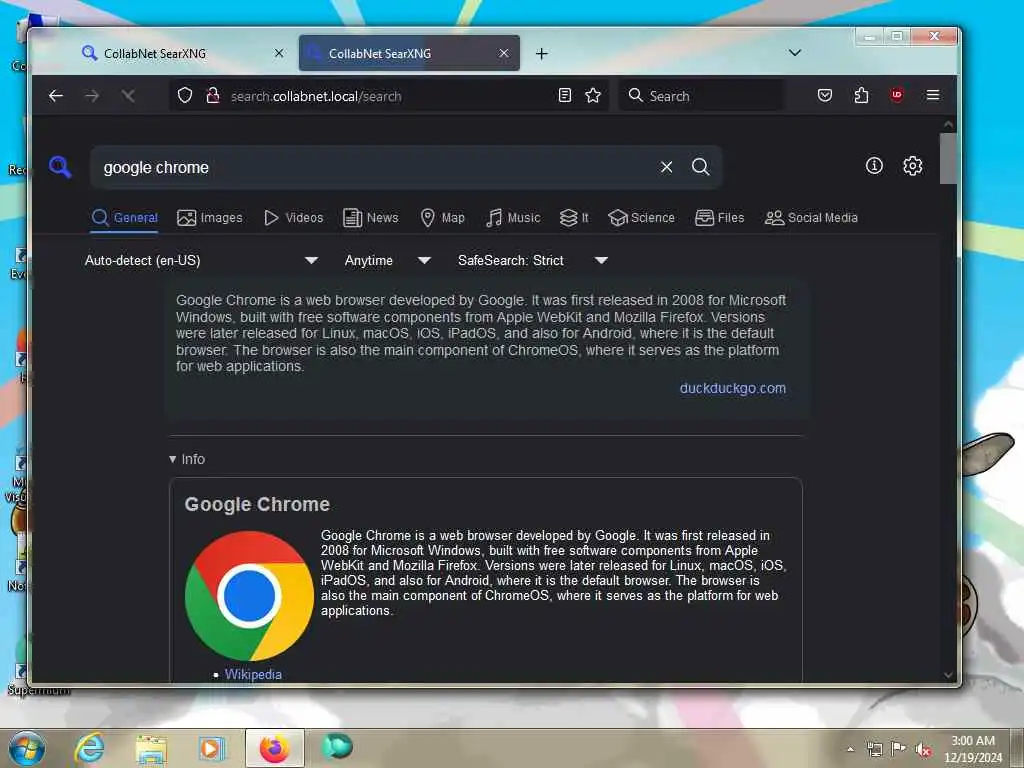Select the Science search category
1024x768 pixels.
pos(641,217)
